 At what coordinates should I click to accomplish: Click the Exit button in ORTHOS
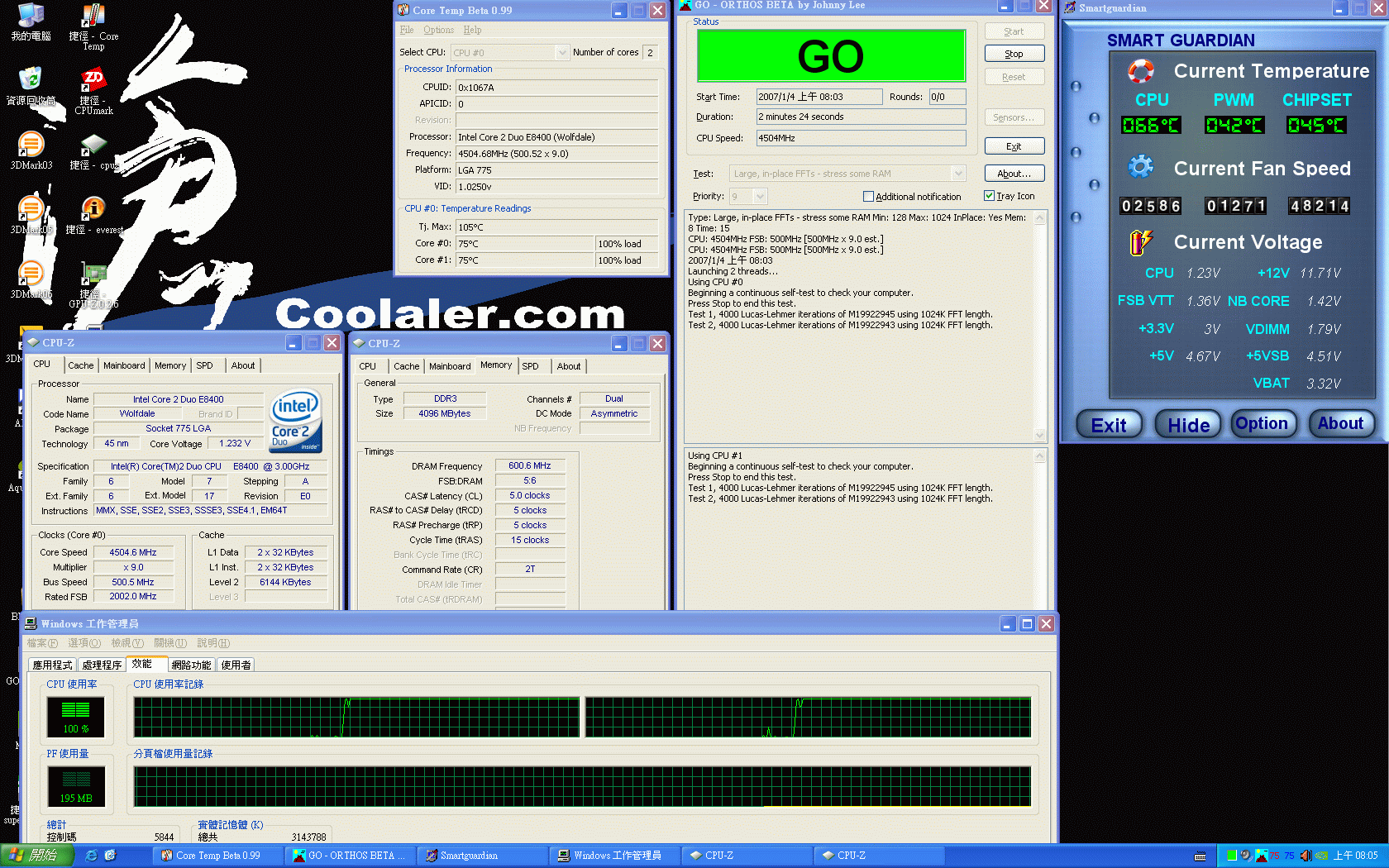tap(1014, 146)
